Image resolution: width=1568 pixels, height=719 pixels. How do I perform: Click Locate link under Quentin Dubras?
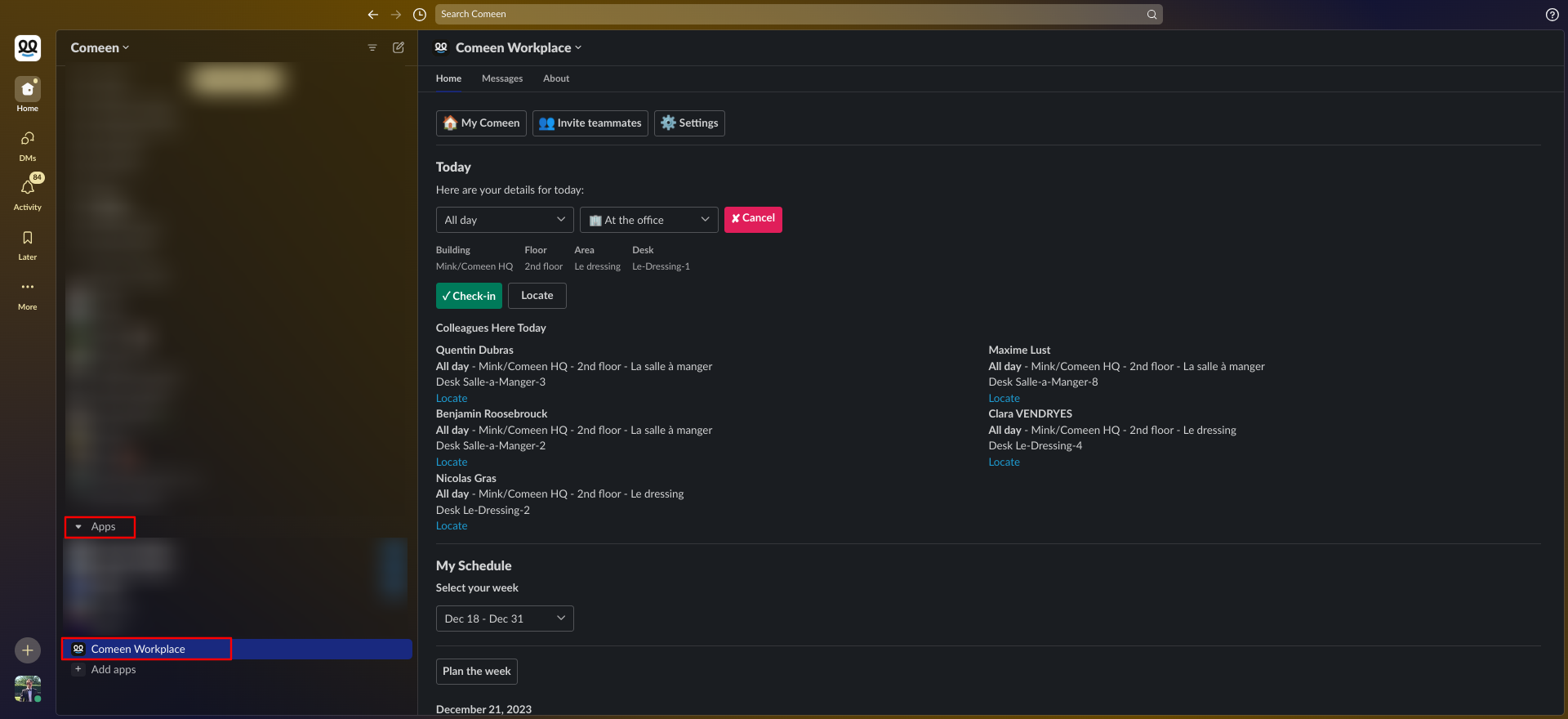452,399
